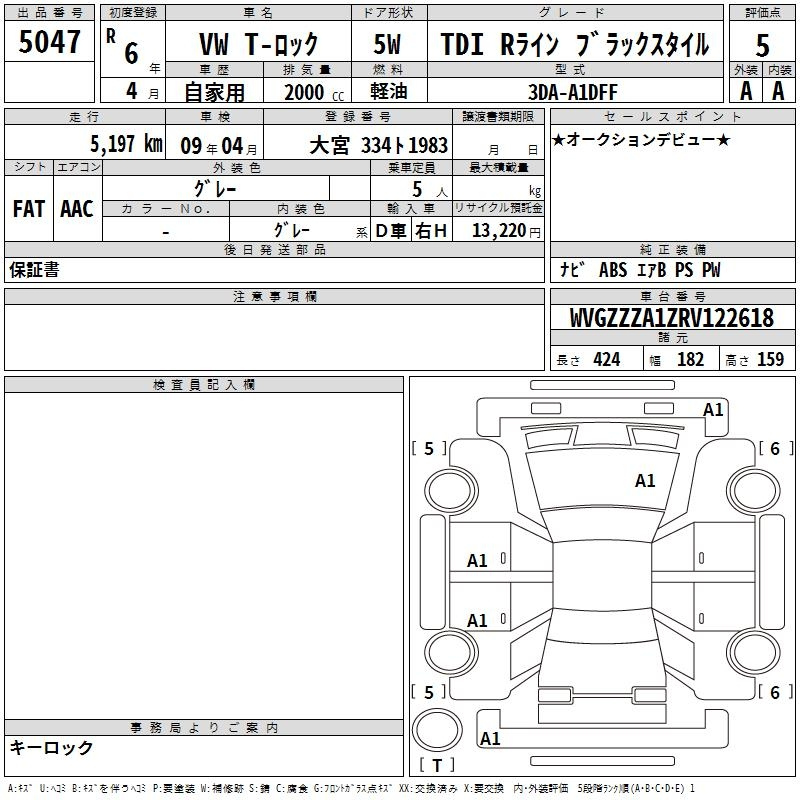This screenshot has height=800, width=800.
Task: Select the mileage value 5,197 km
Action: (126, 144)
